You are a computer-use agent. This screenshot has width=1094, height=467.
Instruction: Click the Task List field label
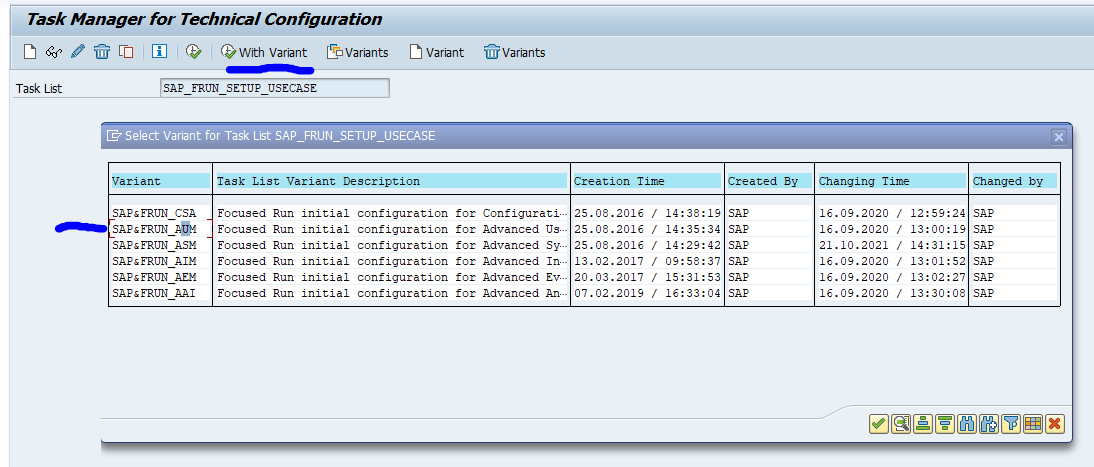[x=39, y=89]
